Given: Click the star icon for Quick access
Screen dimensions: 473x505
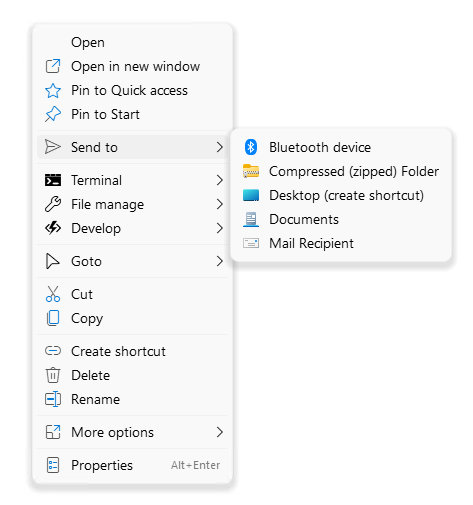Looking at the screenshot, I should pos(53,91).
